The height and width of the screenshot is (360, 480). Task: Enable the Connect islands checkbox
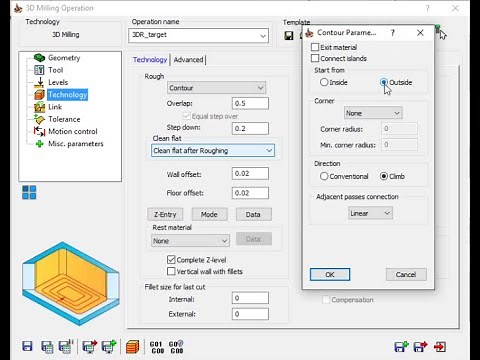point(315,58)
